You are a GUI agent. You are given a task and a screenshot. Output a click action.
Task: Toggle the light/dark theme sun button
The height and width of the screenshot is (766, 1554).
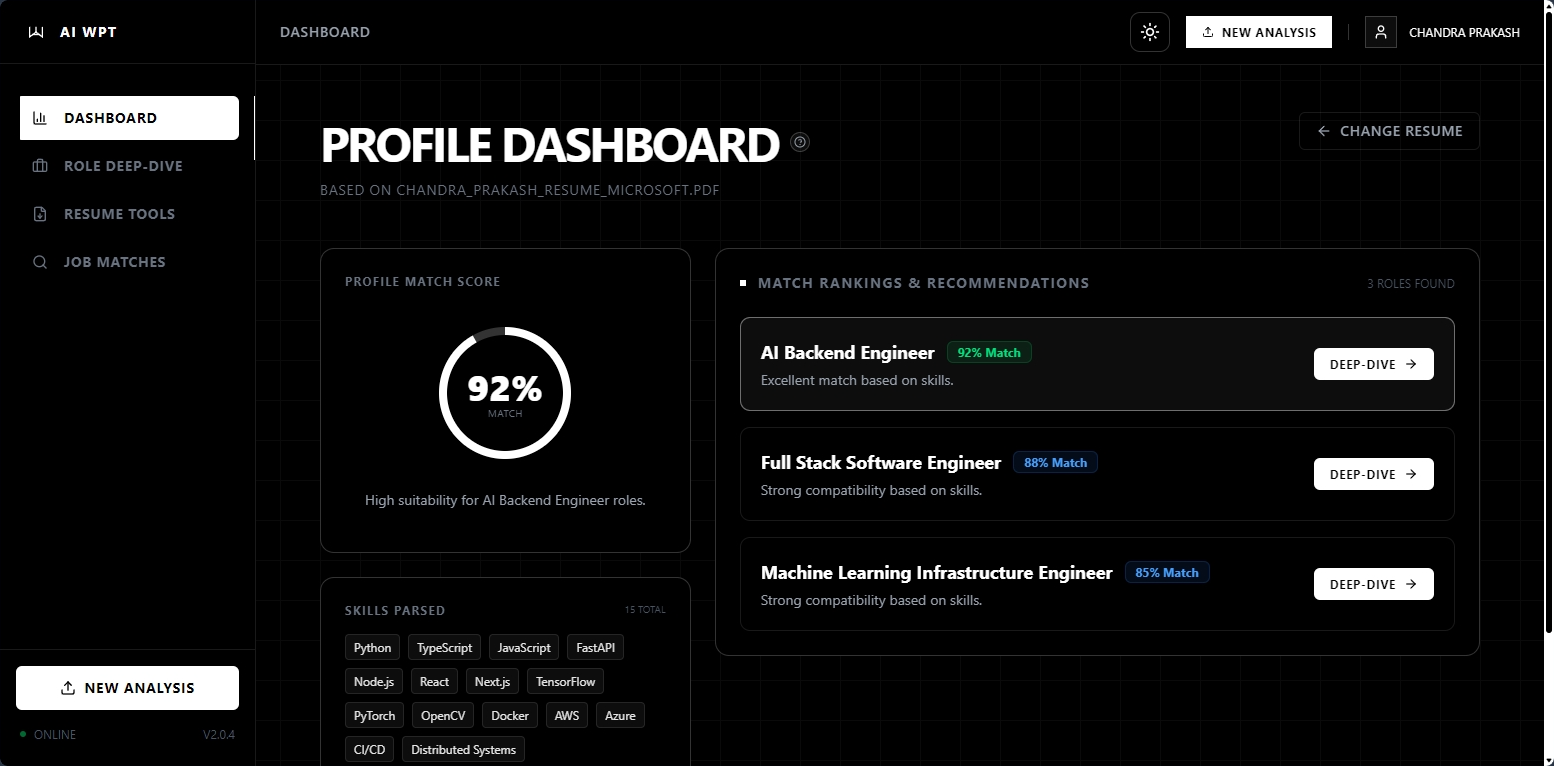(x=1150, y=32)
